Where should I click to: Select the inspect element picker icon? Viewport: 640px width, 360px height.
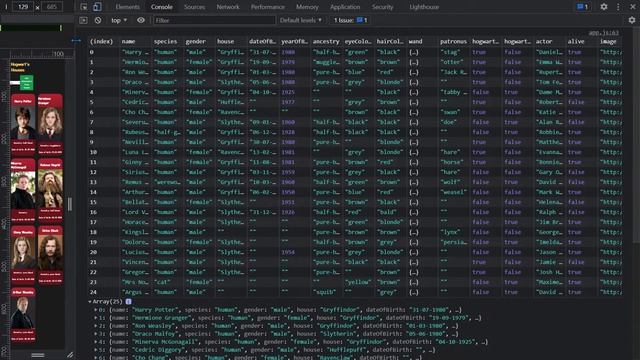(84, 7)
